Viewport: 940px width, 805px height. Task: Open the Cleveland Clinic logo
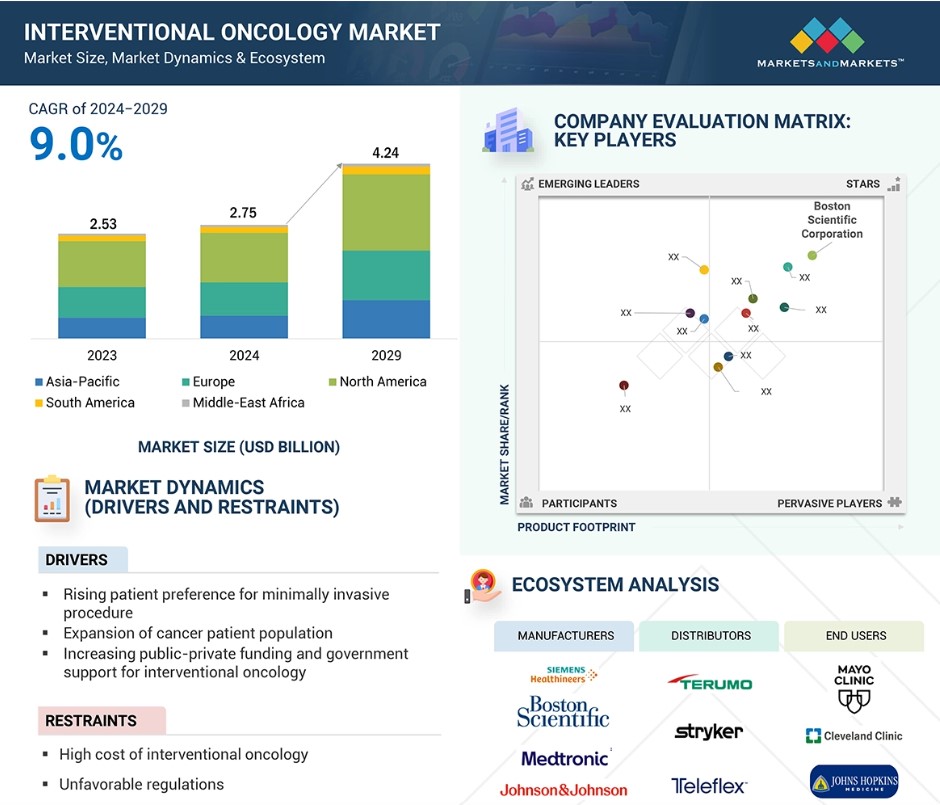click(854, 735)
